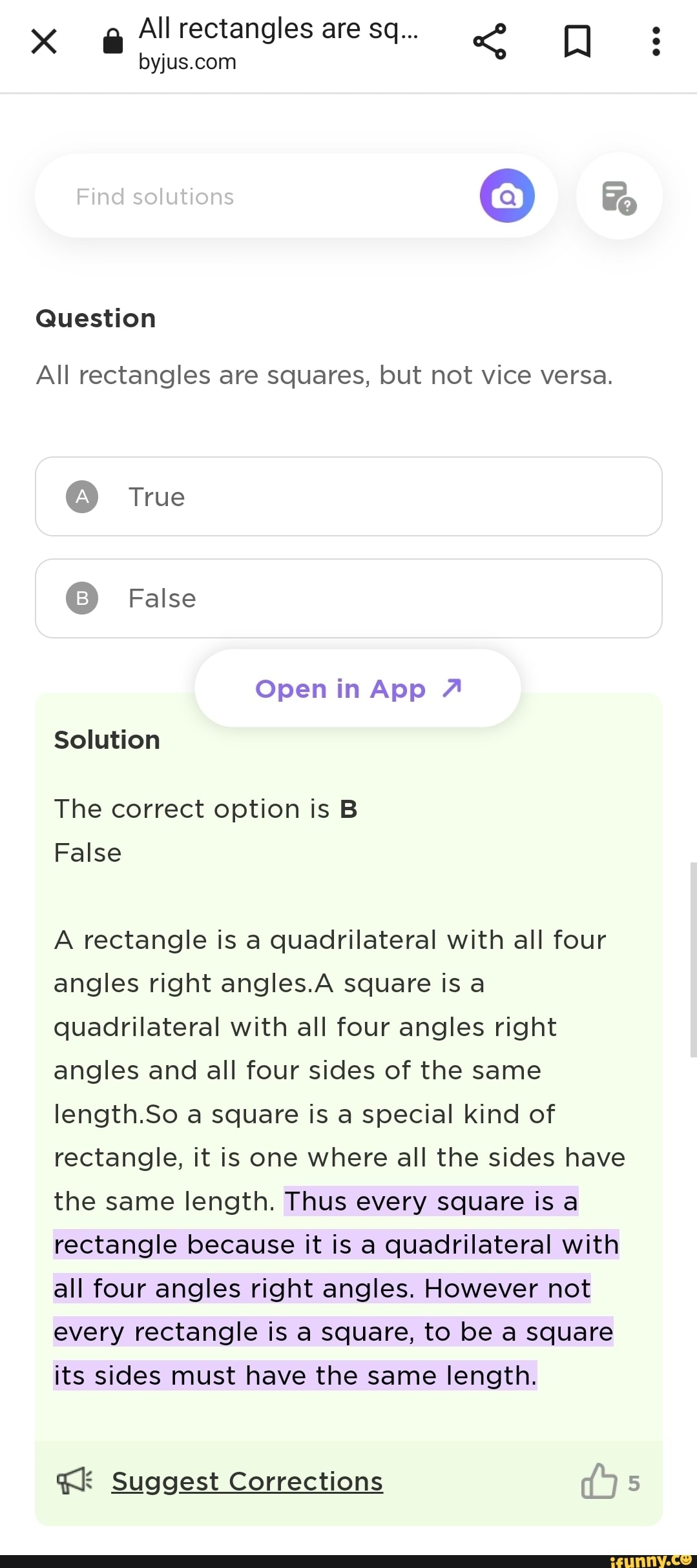697x1568 pixels.
Task: Start a camera search for solutions
Action: [x=507, y=196]
